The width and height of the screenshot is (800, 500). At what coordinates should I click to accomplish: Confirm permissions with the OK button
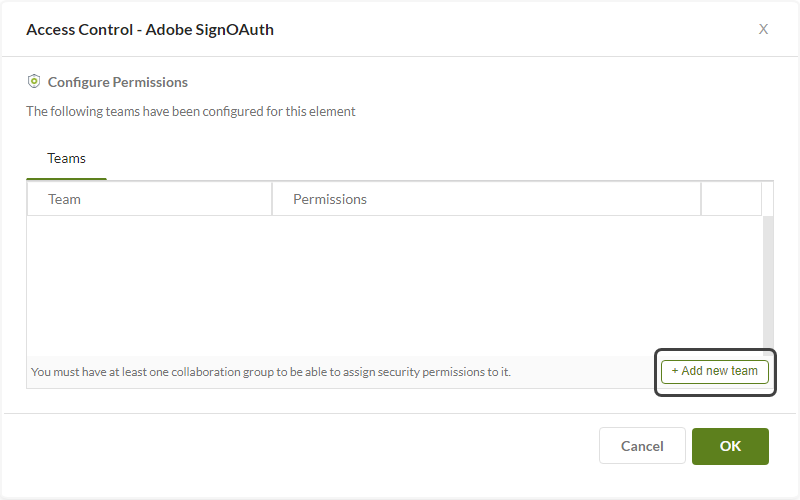730,446
